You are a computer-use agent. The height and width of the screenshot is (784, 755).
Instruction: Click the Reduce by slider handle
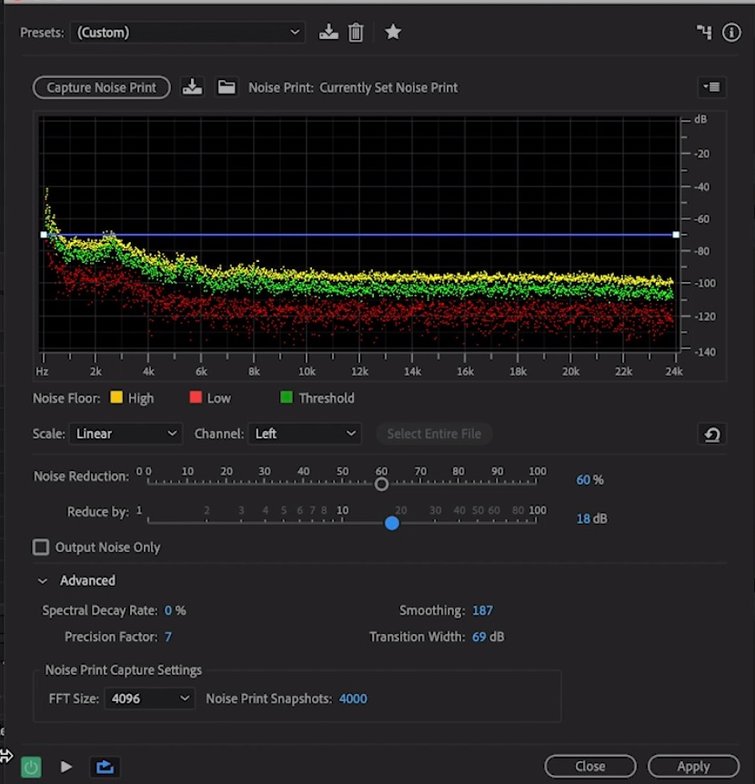tap(392, 523)
